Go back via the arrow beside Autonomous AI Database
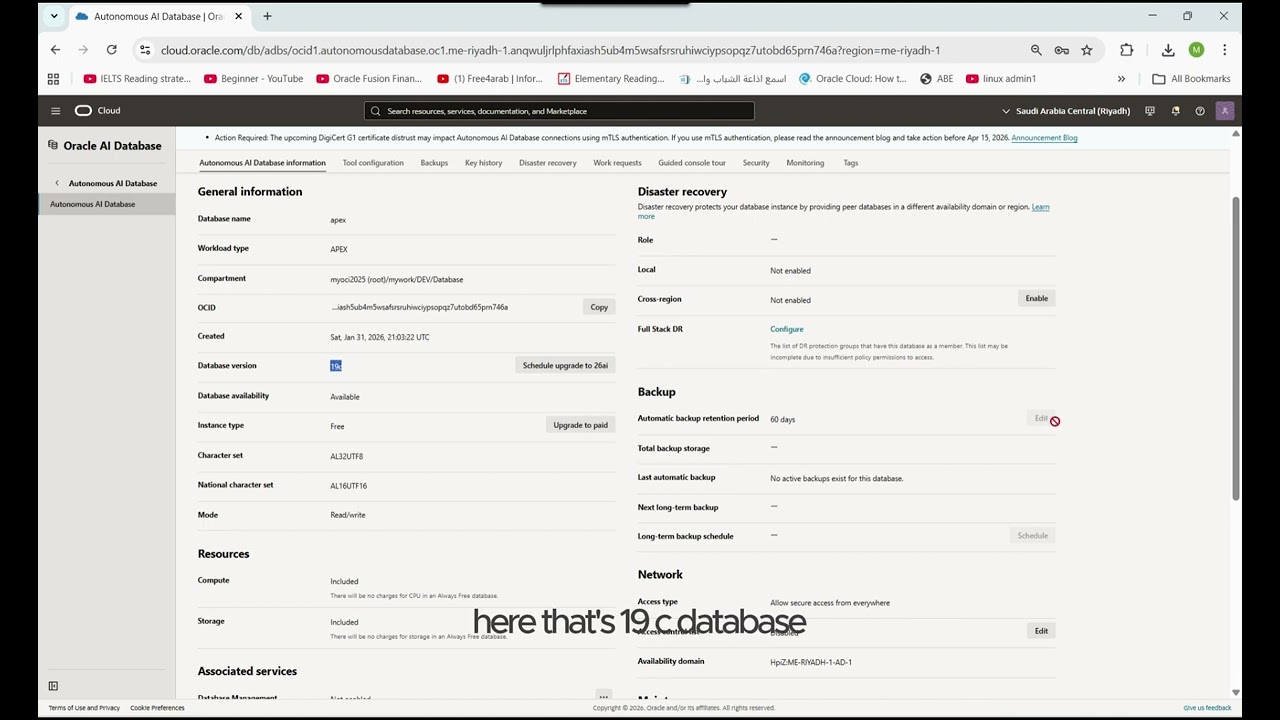Screen dimensions: 1280x720 pyautogui.click(x=57, y=183)
